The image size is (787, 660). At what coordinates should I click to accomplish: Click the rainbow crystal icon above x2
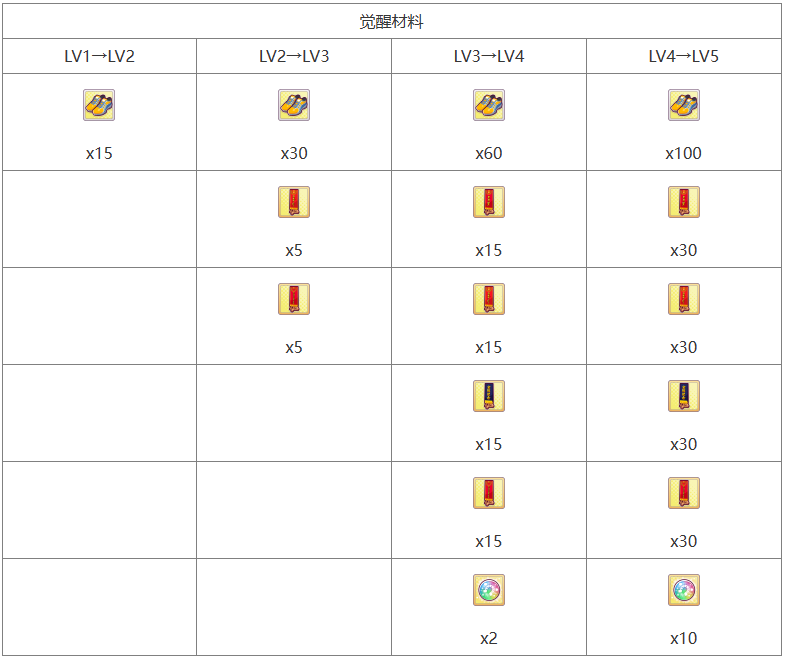coord(489,590)
